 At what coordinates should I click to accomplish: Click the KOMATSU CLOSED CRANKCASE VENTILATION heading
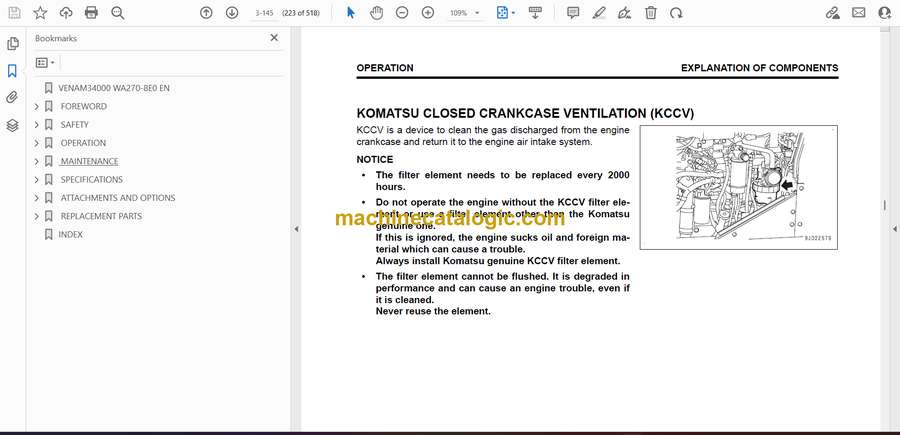(525, 114)
